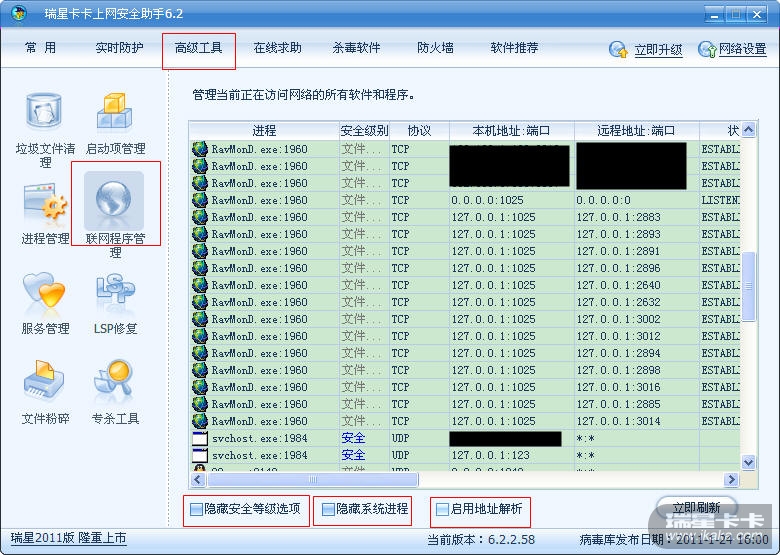Screen dimensions: 780x555
Task: Click the horizontal scrollbar left arrow
Action: tap(198, 479)
